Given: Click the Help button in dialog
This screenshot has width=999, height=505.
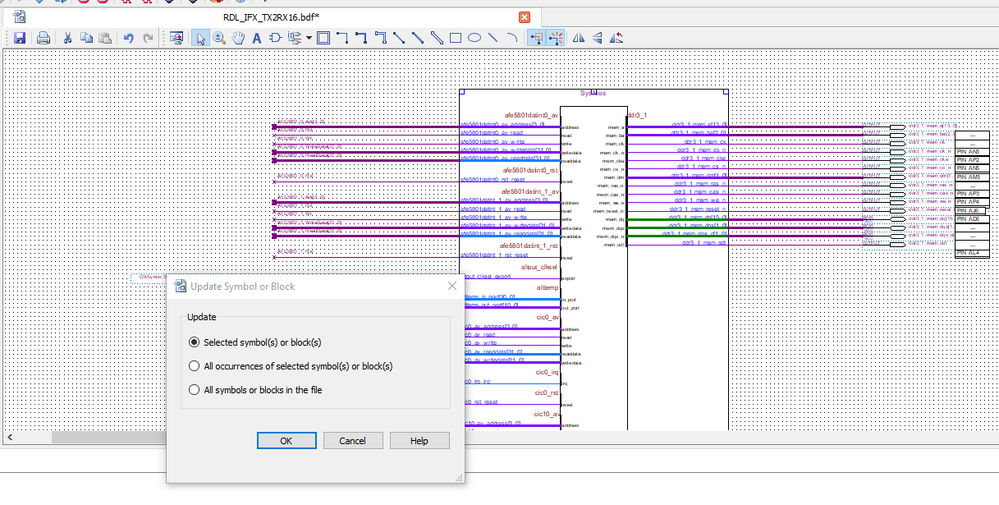Looking at the screenshot, I should 419,441.
